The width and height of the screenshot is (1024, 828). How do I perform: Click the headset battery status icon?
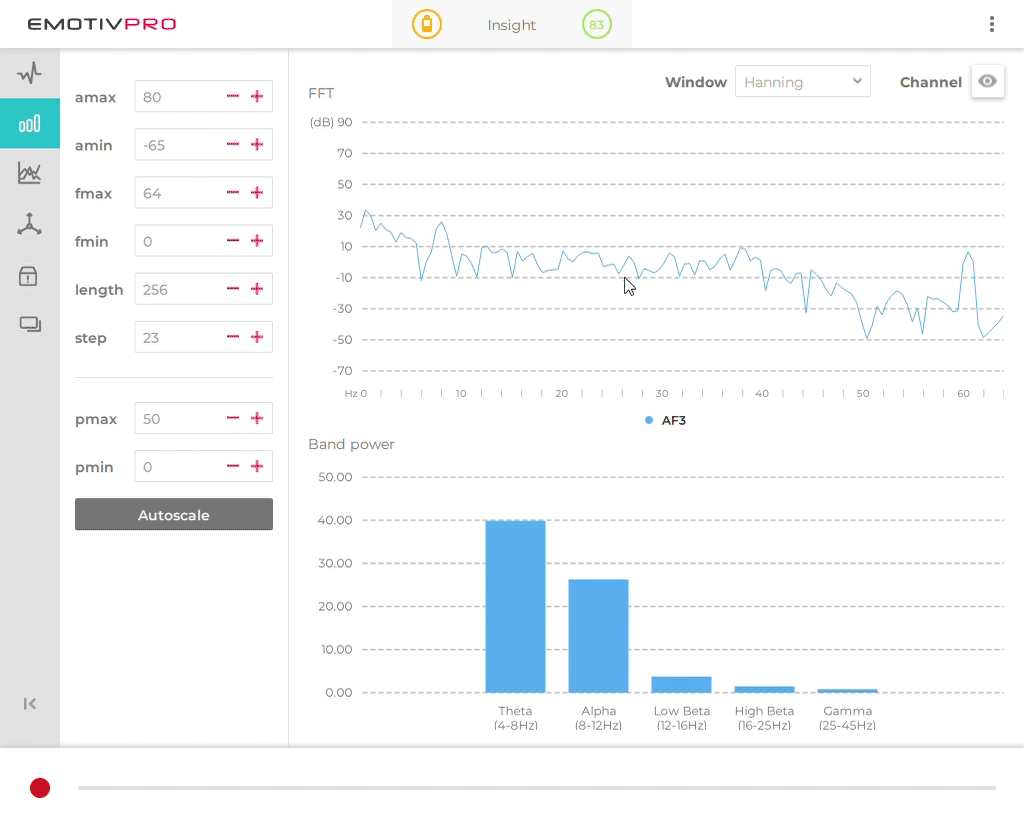pyautogui.click(x=427, y=25)
